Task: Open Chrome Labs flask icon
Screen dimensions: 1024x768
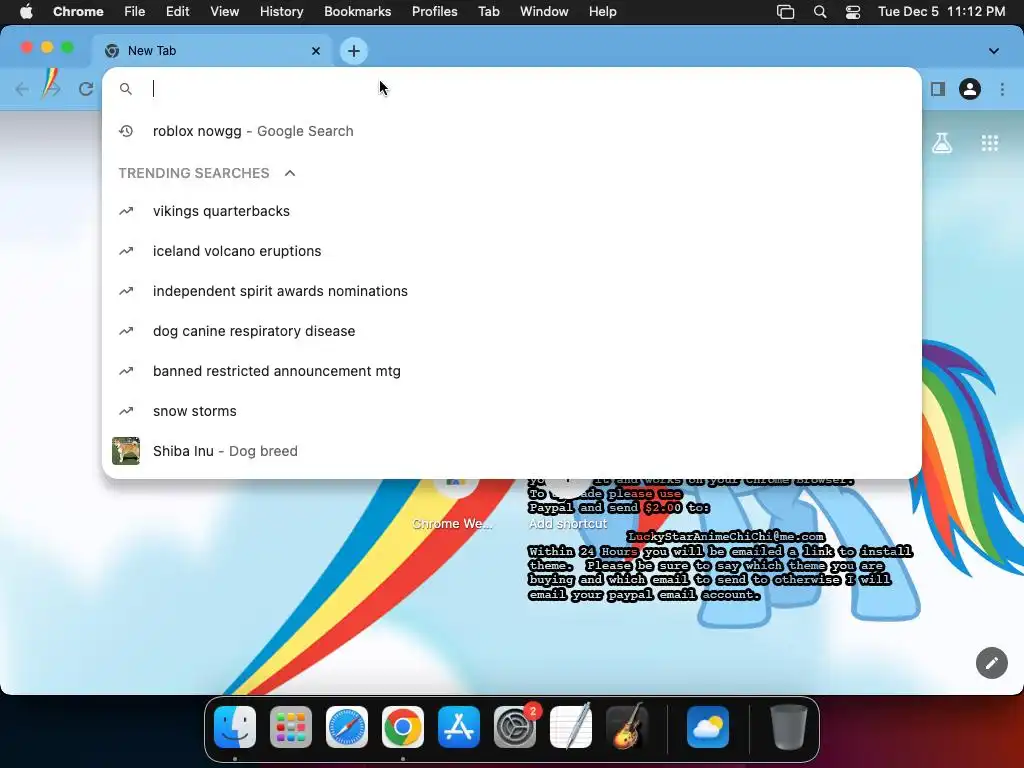Action: [x=942, y=143]
